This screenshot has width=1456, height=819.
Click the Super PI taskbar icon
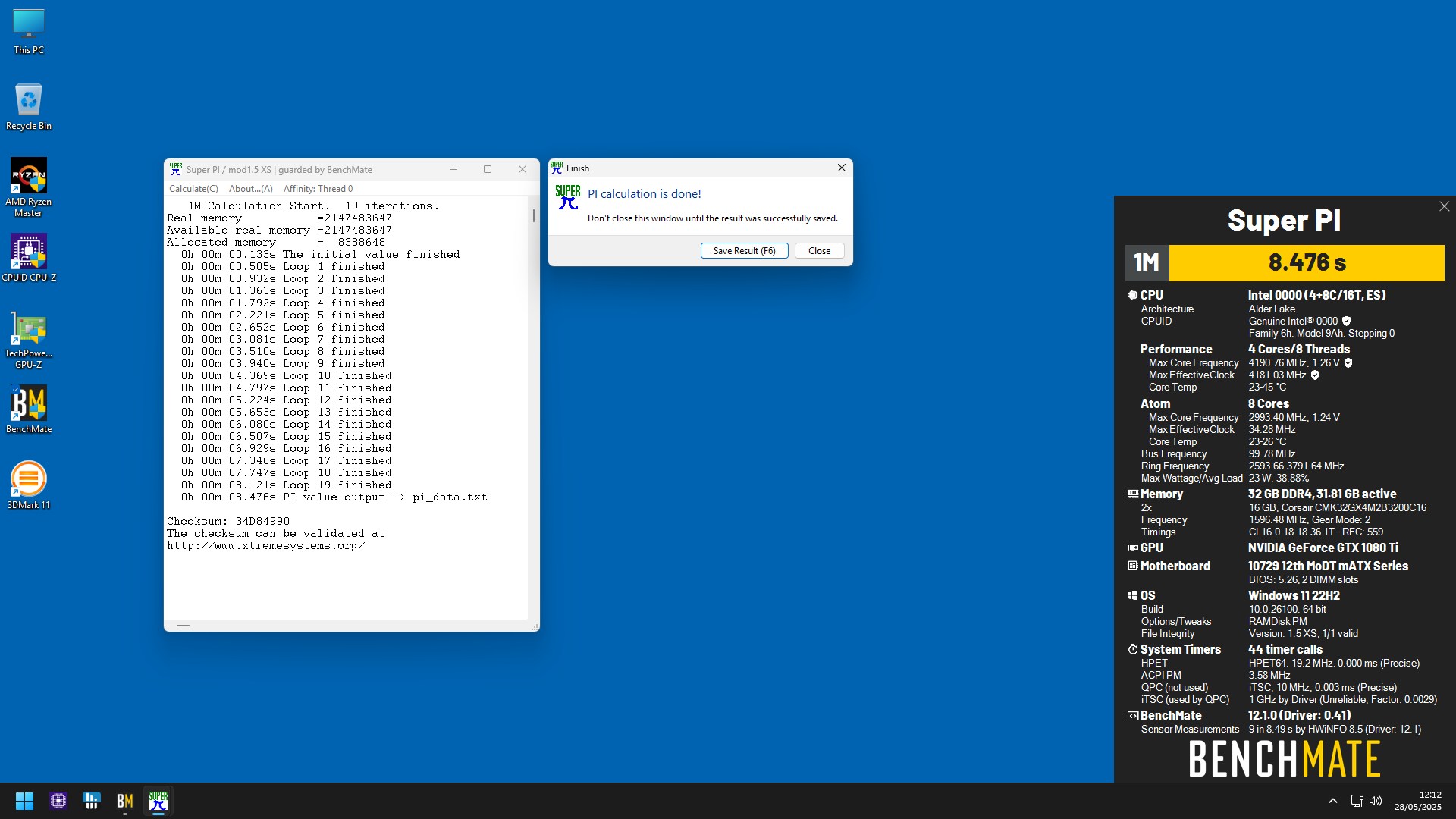coord(158,801)
